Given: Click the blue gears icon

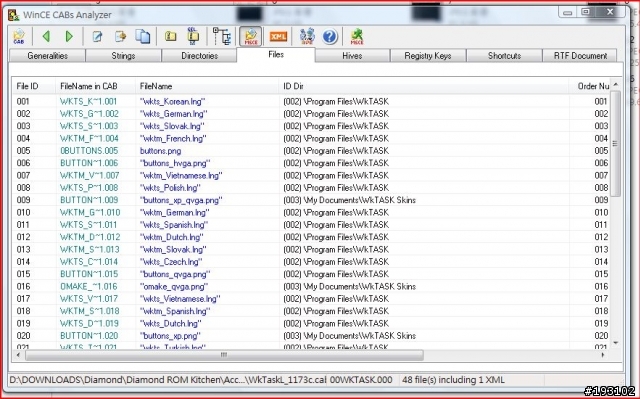Looking at the screenshot, I should (x=307, y=36).
